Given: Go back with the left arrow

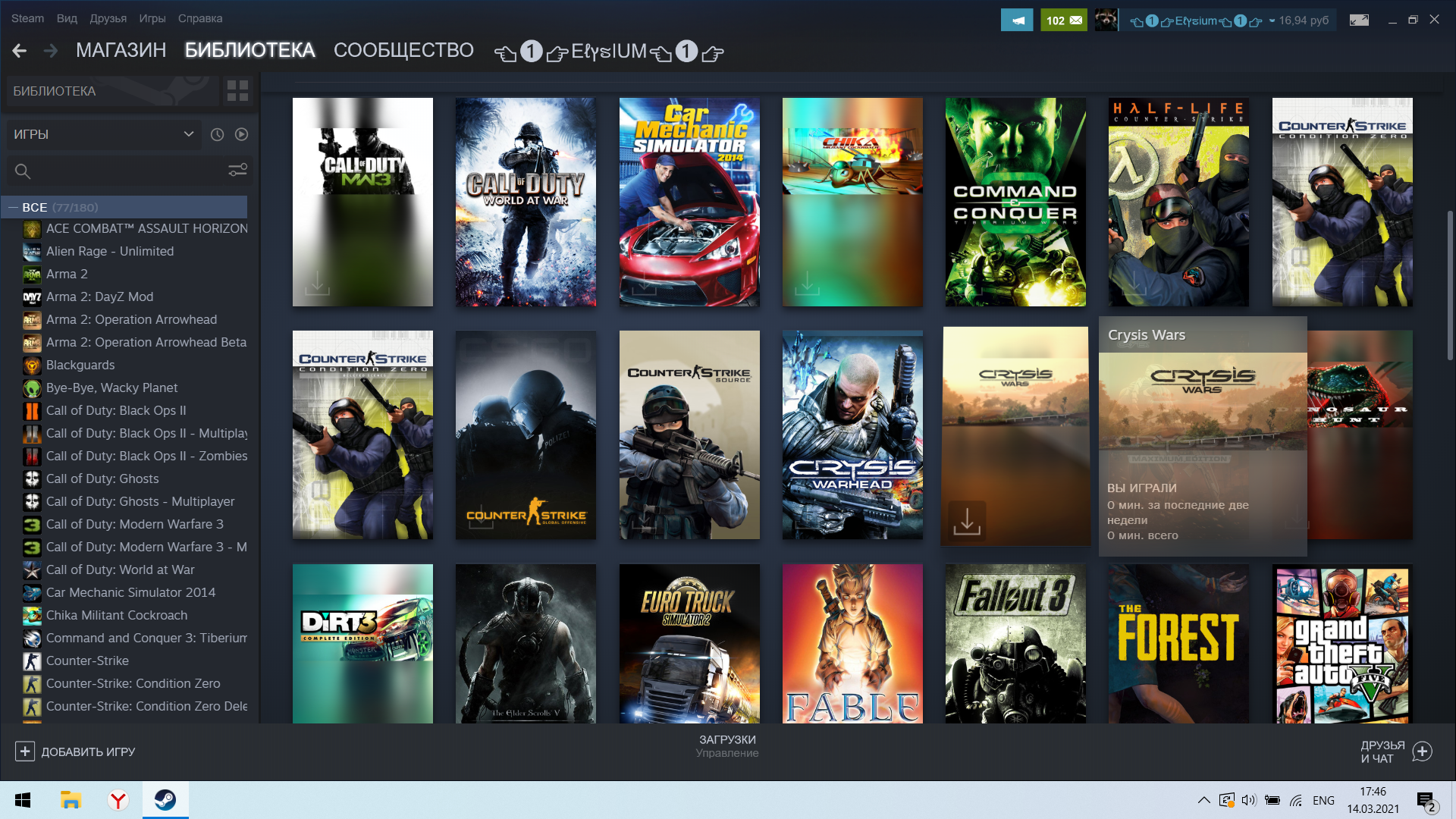Looking at the screenshot, I should (20, 51).
